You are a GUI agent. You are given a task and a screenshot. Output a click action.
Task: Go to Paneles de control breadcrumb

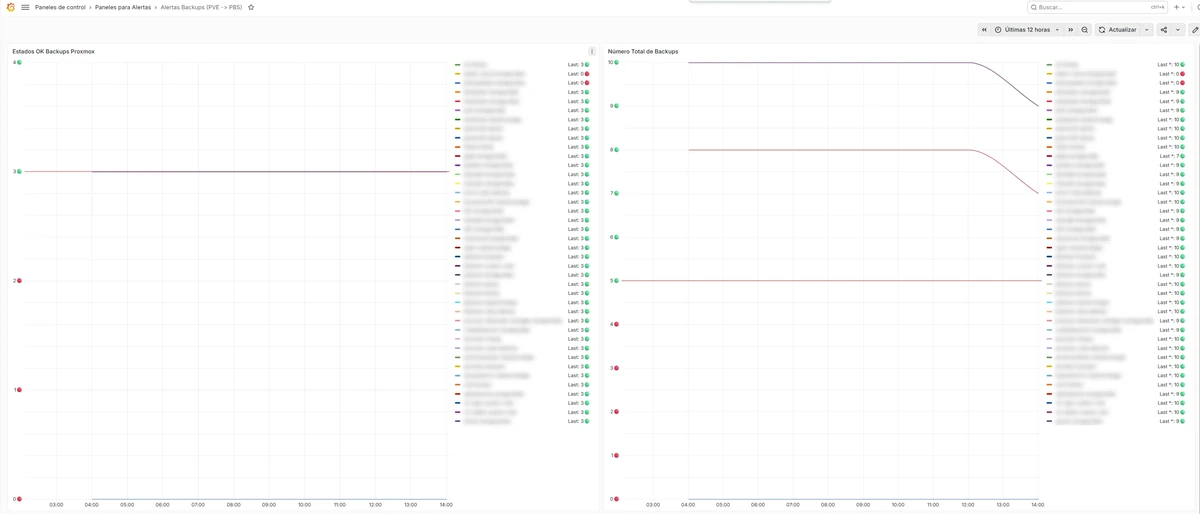pos(60,7)
